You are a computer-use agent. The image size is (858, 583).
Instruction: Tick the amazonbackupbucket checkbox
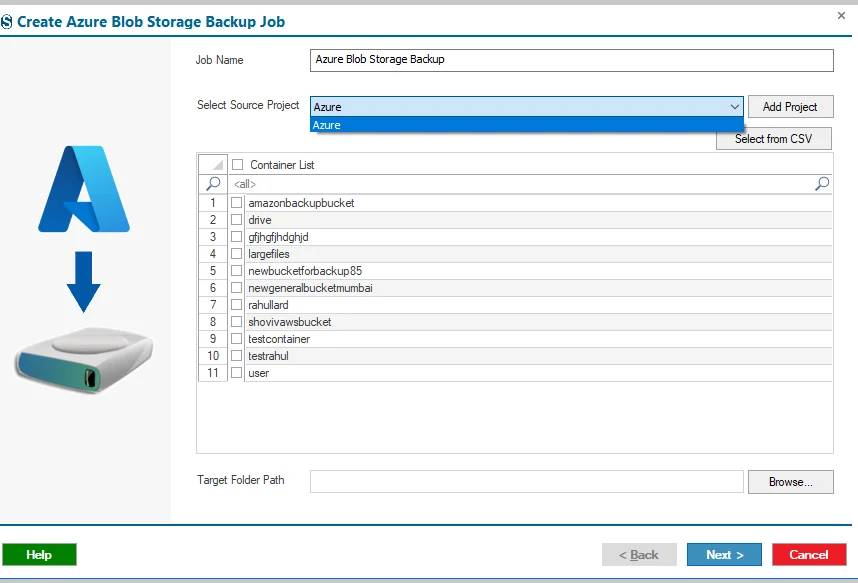click(236, 203)
